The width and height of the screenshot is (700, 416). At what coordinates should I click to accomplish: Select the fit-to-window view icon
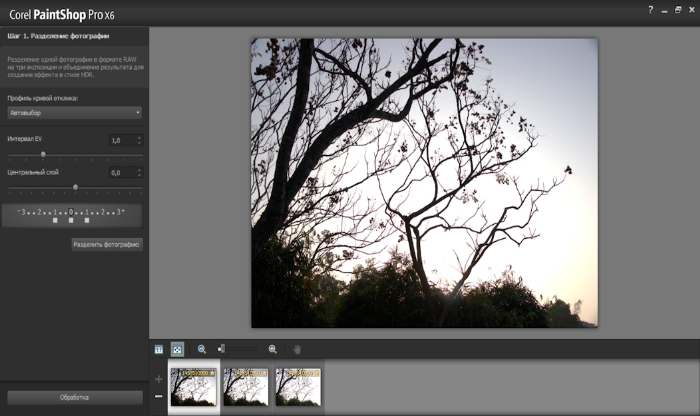[x=177, y=349]
